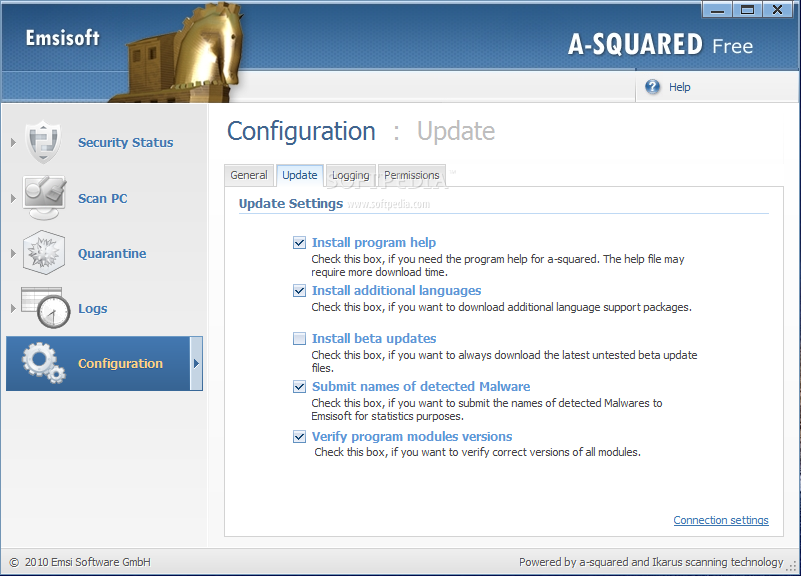Click the Install beta updates label
Image resolution: width=801 pixels, height=576 pixels.
374,339
